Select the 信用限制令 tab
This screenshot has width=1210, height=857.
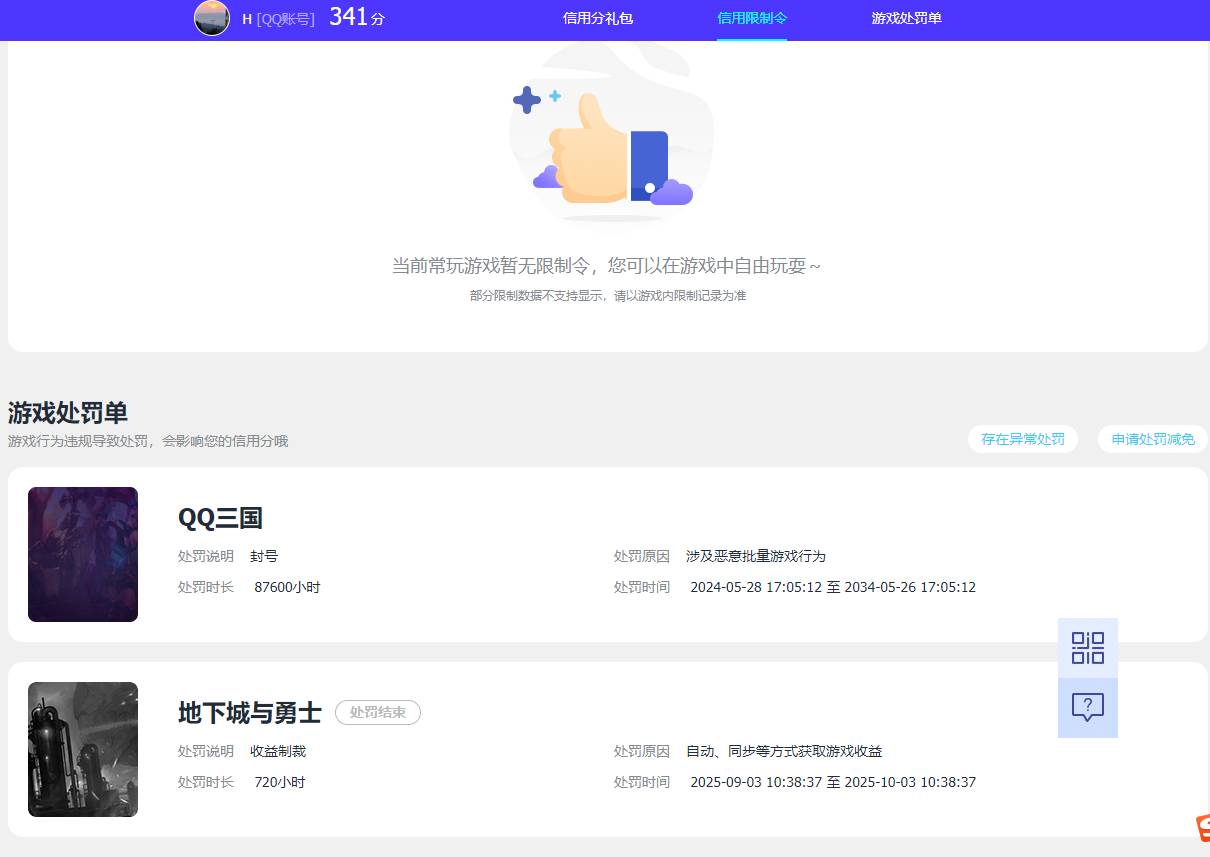coord(751,18)
